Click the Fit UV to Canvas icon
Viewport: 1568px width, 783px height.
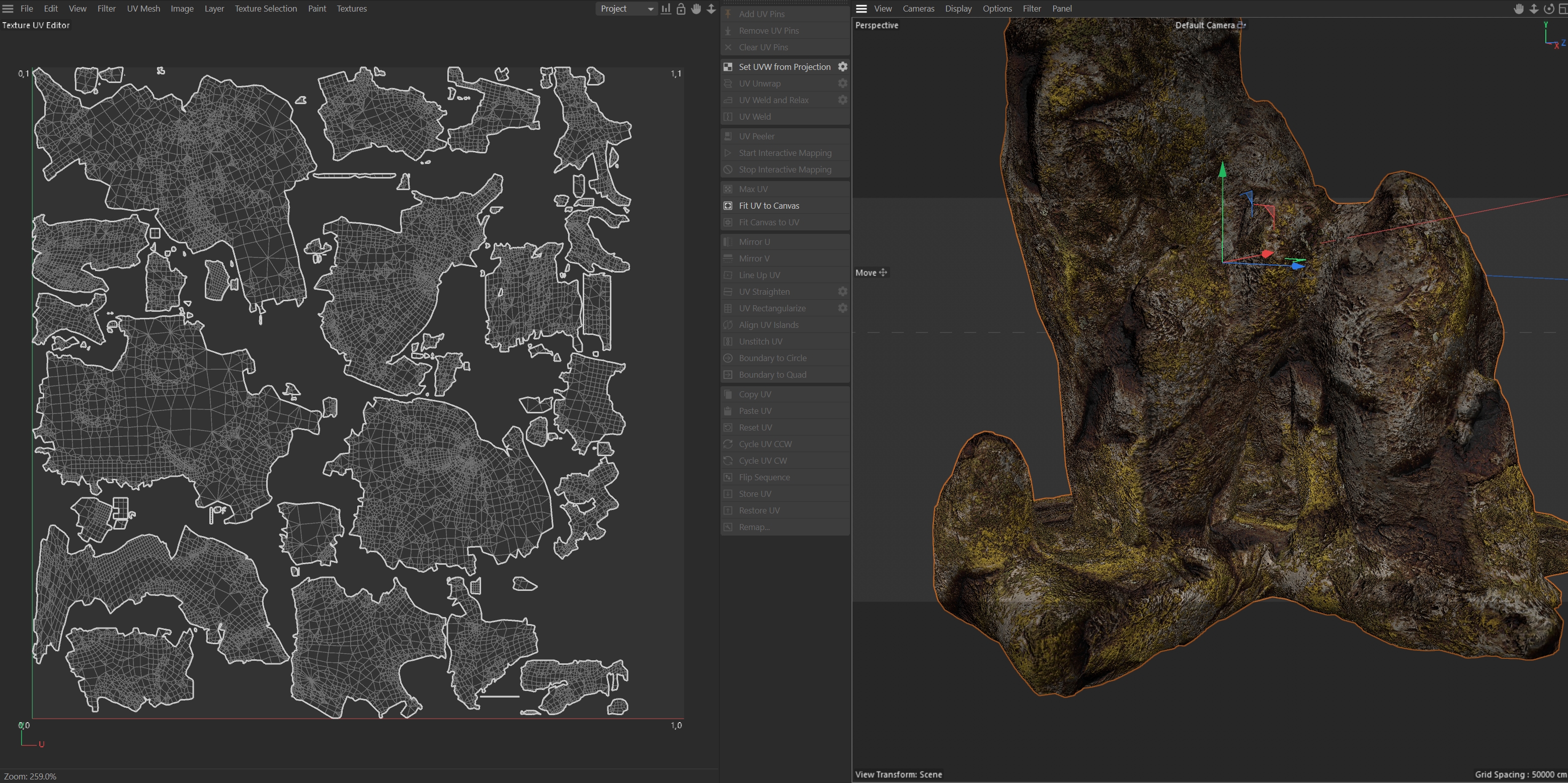click(x=728, y=206)
